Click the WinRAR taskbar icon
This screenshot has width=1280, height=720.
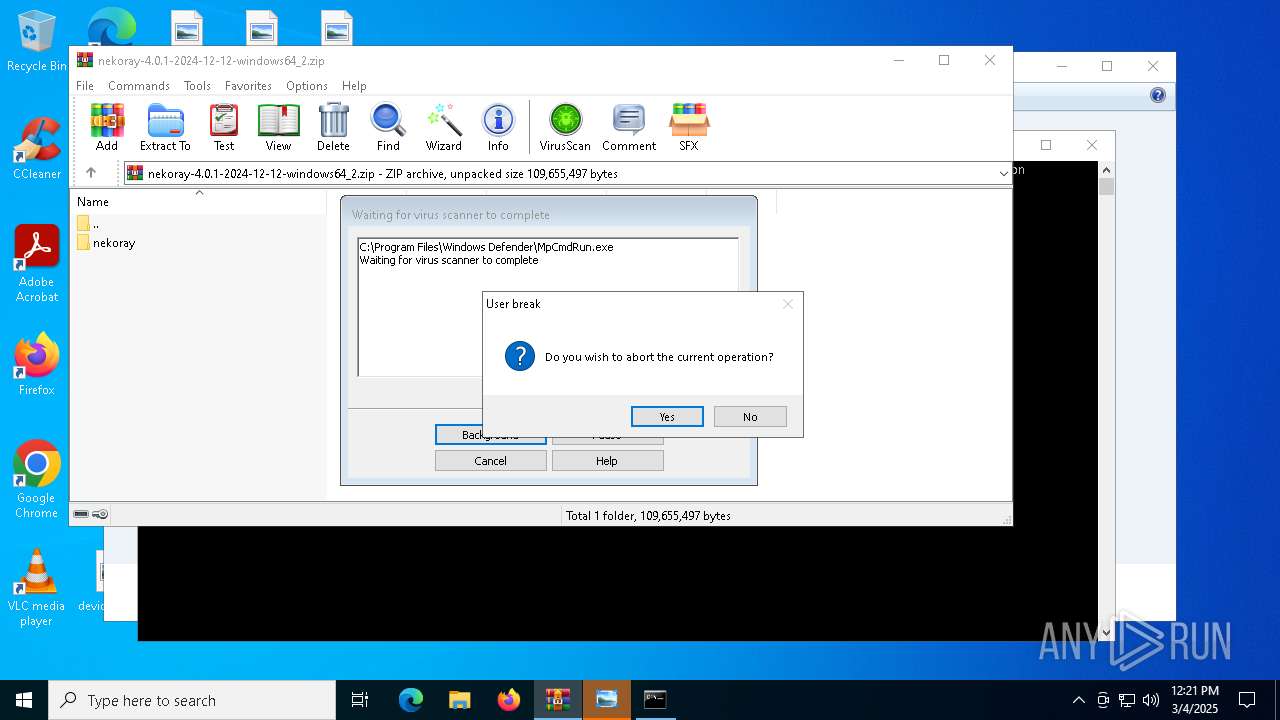(x=557, y=700)
